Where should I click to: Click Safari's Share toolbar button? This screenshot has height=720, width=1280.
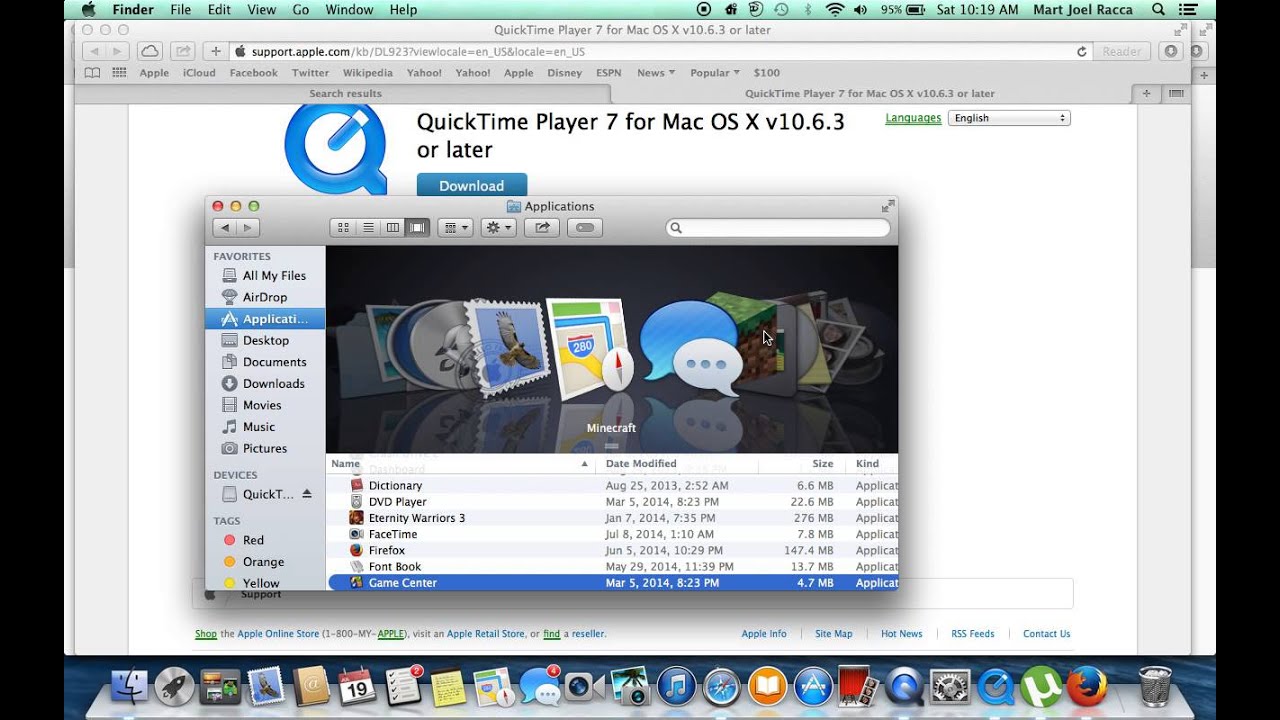coord(182,51)
